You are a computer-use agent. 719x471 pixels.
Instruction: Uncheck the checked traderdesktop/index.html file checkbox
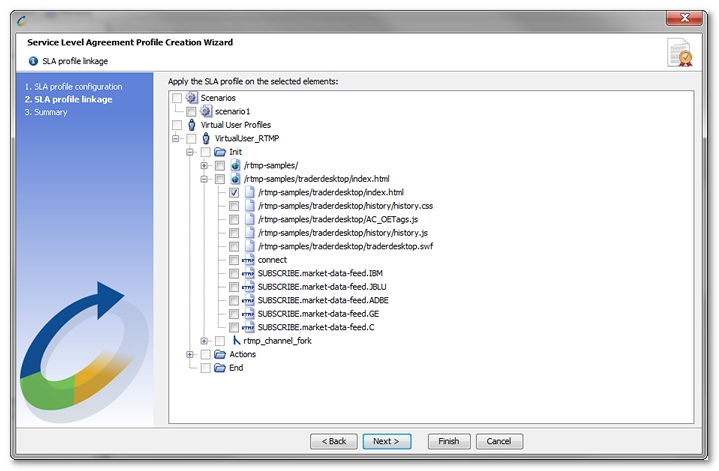(233, 192)
